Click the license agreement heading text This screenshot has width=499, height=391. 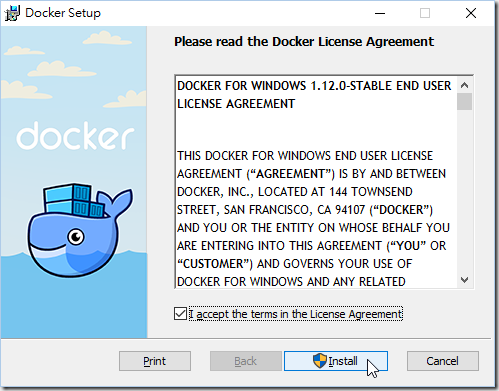304,42
